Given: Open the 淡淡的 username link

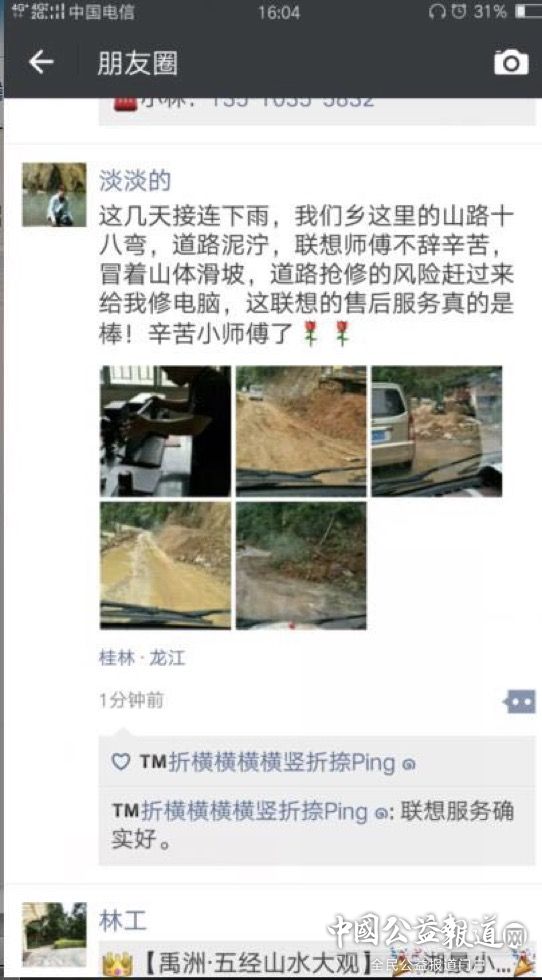Looking at the screenshot, I should (x=134, y=181).
